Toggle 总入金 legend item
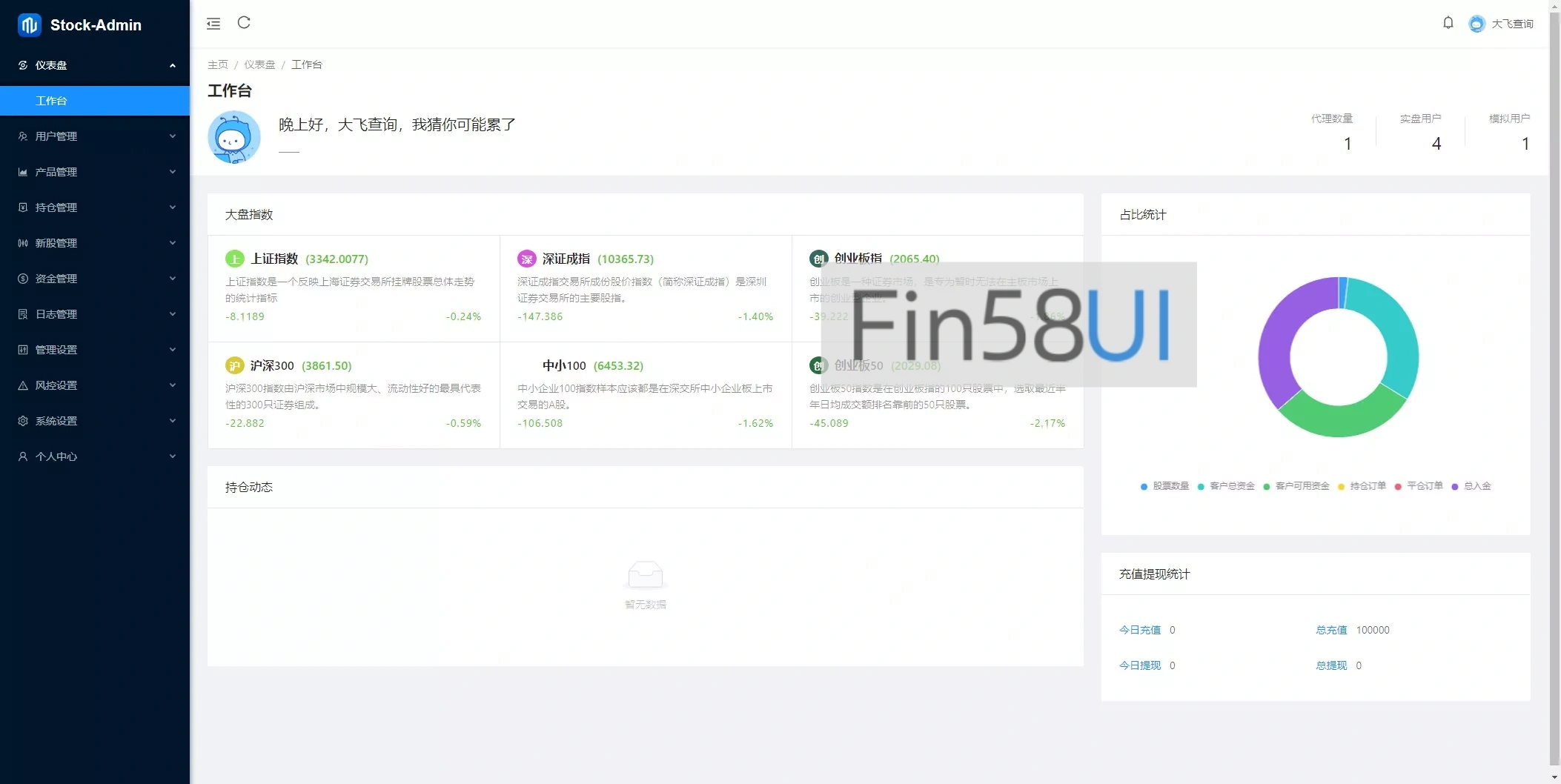 1471,486
